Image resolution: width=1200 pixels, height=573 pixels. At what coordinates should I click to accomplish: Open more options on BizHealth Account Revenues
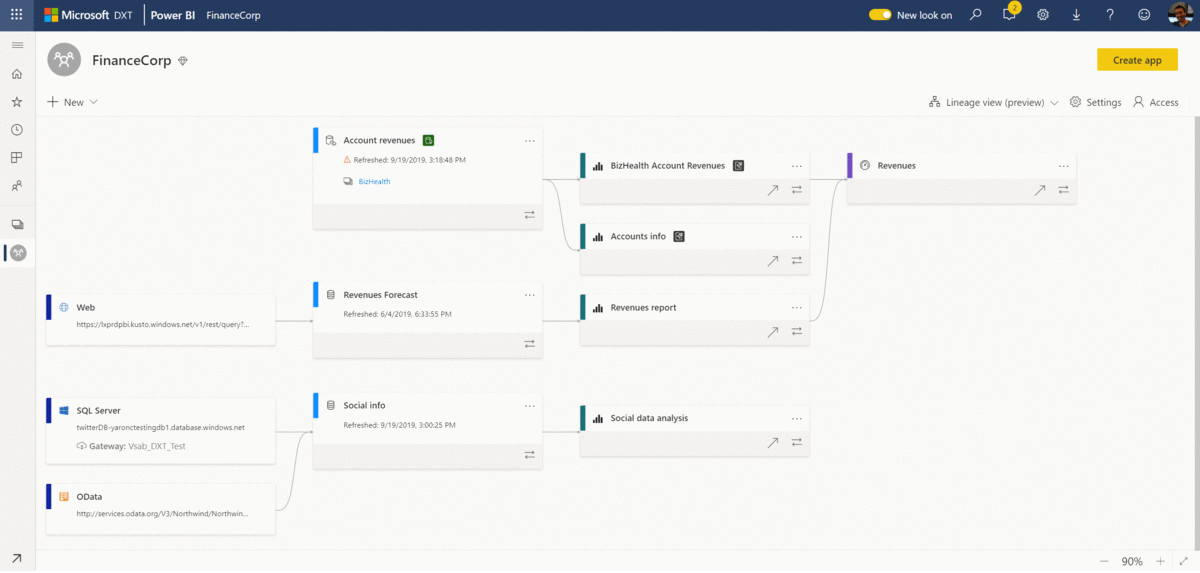[x=797, y=166]
